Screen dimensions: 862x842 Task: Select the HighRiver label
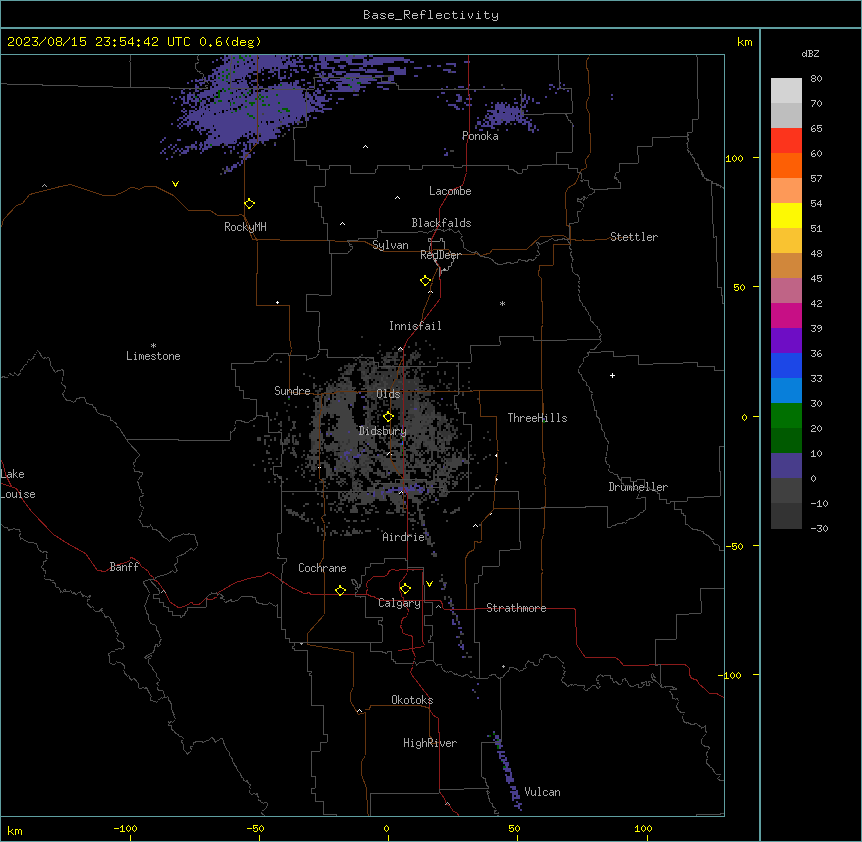[x=430, y=743]
